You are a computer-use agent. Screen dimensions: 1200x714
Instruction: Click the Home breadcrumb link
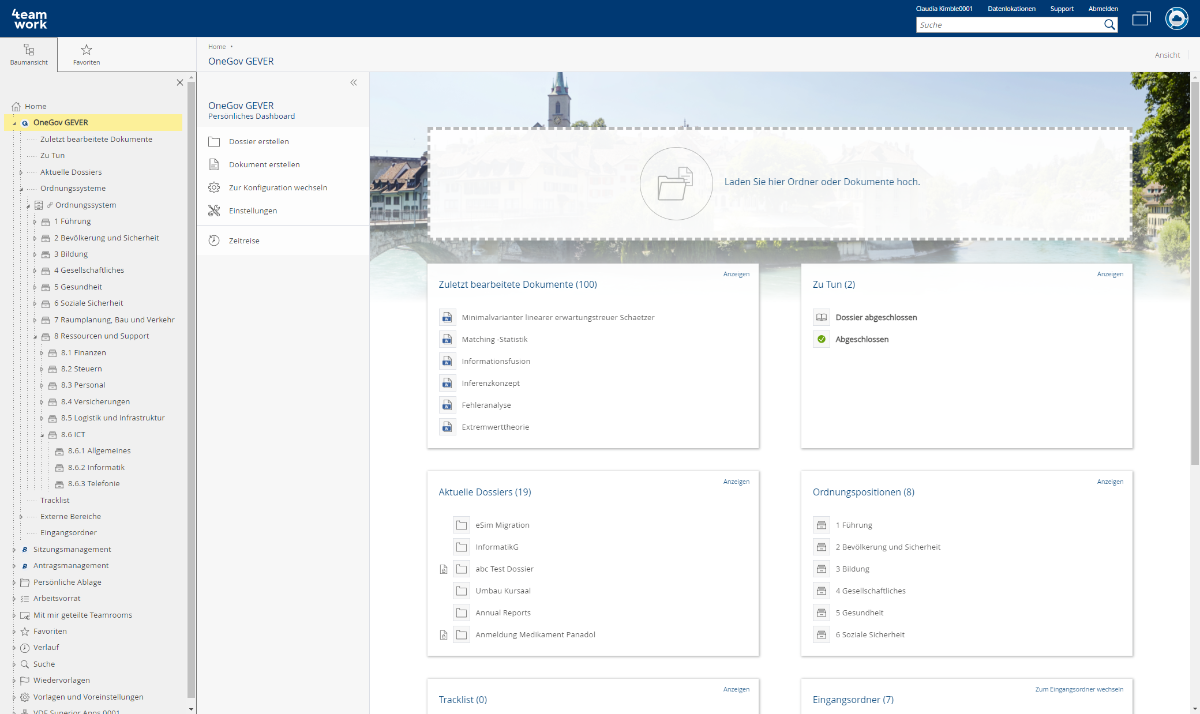pos(217,46)
